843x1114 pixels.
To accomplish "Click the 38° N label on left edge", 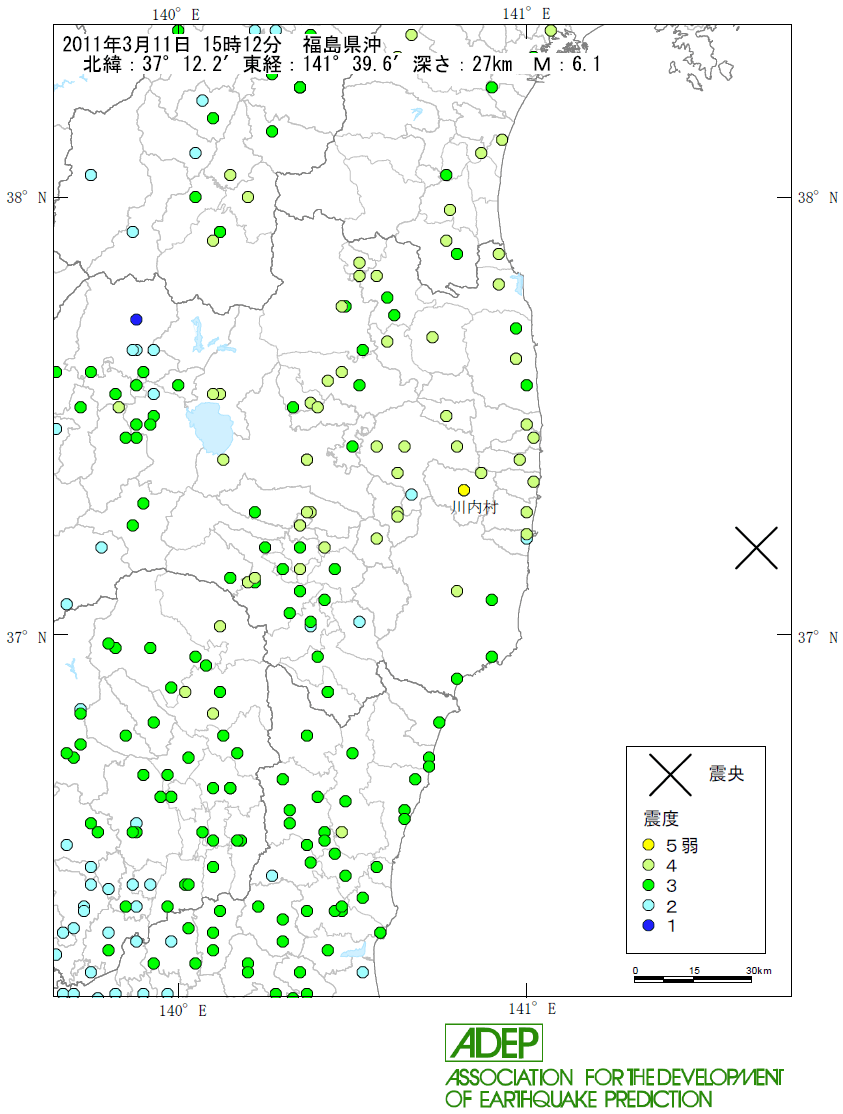I will click(27, 198).
